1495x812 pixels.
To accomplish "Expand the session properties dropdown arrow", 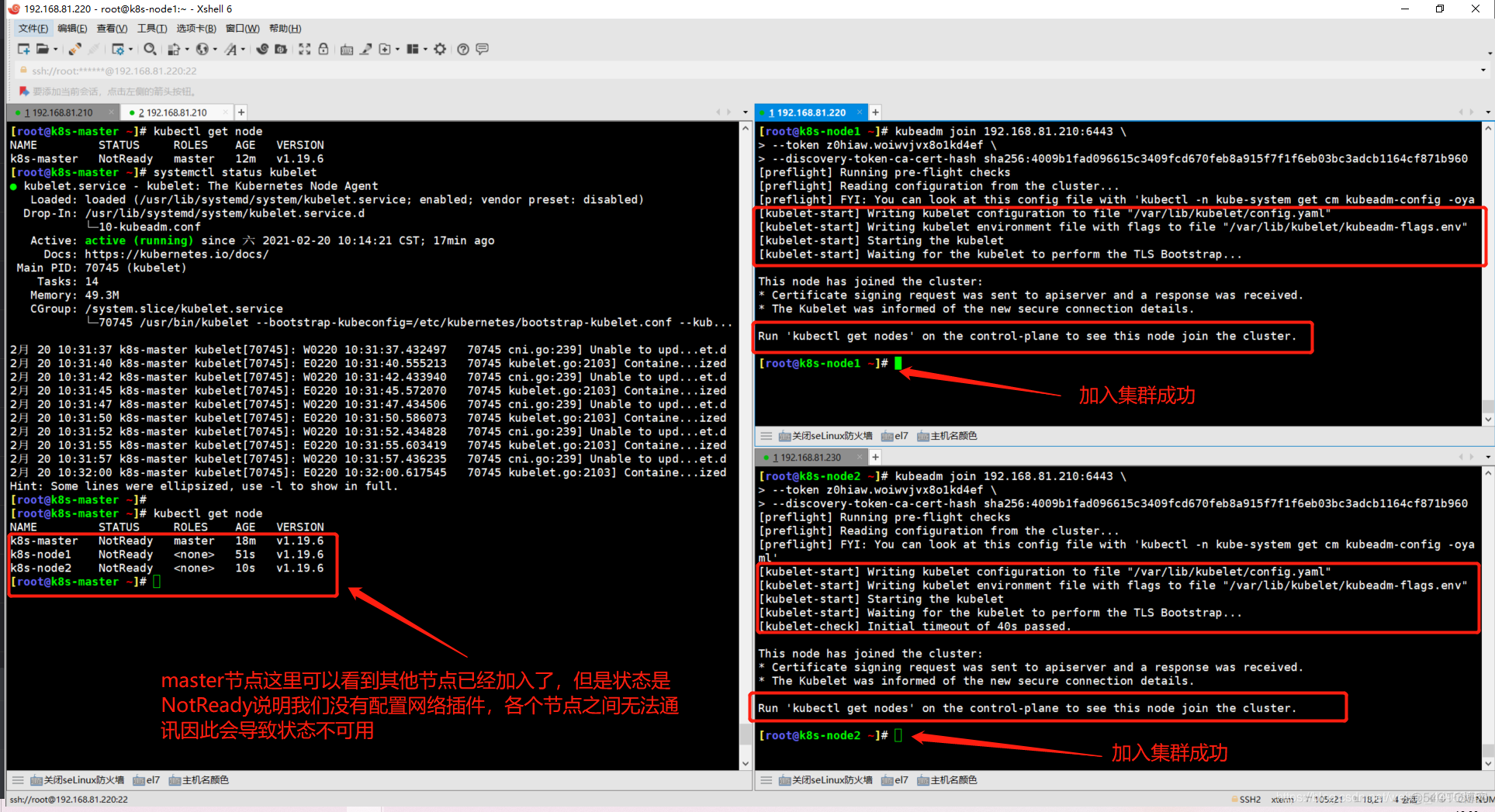I will (130, 49).
